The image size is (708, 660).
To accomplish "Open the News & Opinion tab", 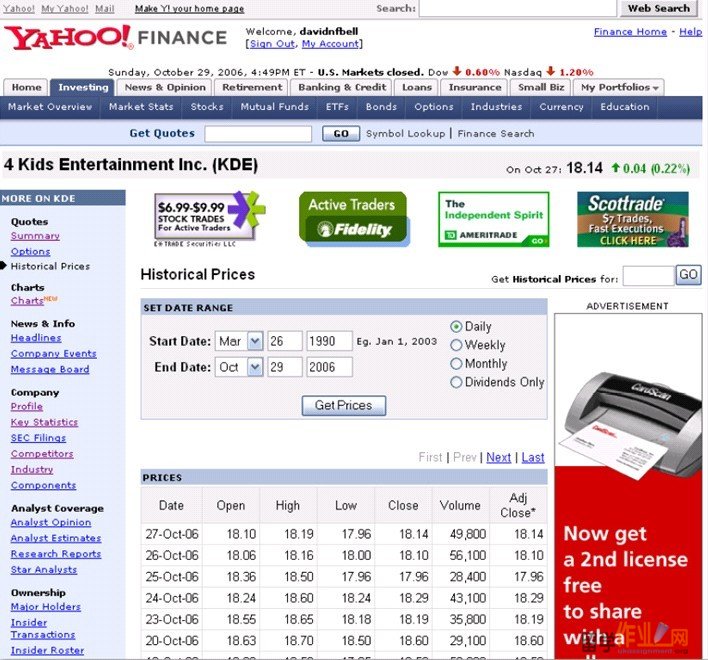I will click(165, 87).
